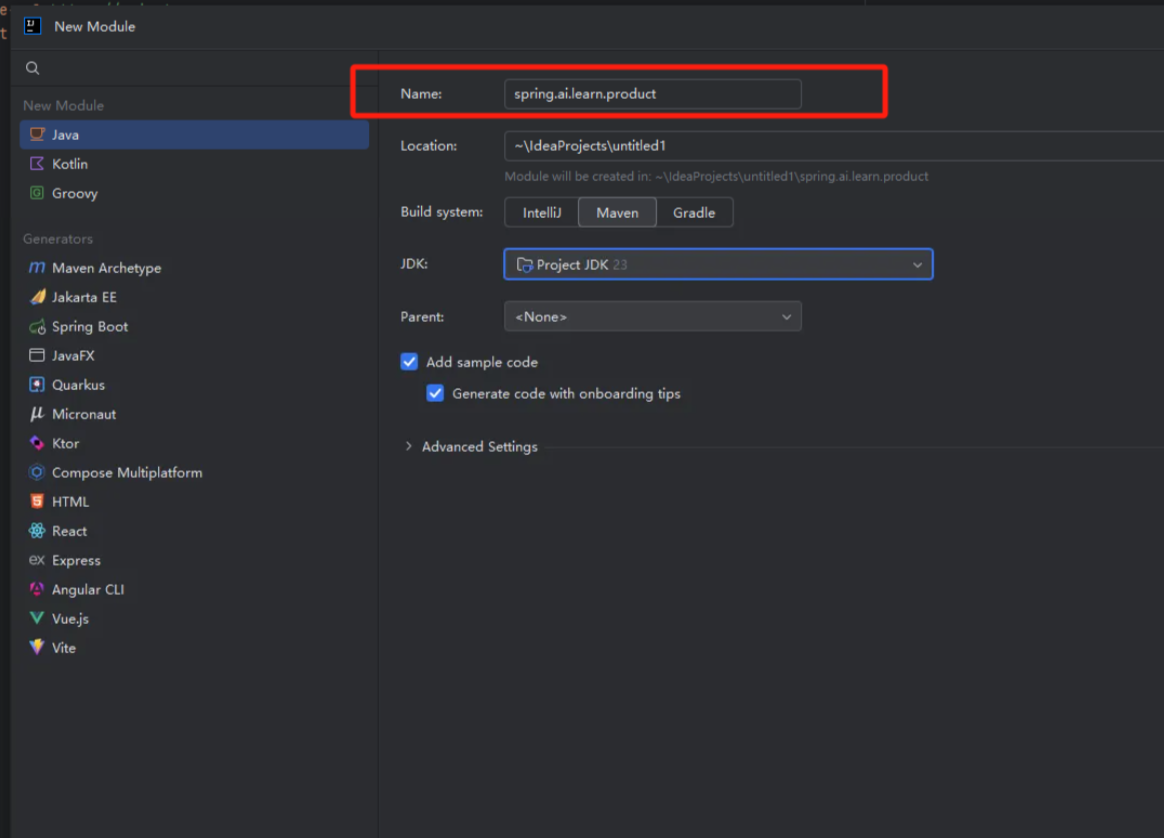Select Maven build system
This screenshot has width=1164, height=838.
point(617,212)
